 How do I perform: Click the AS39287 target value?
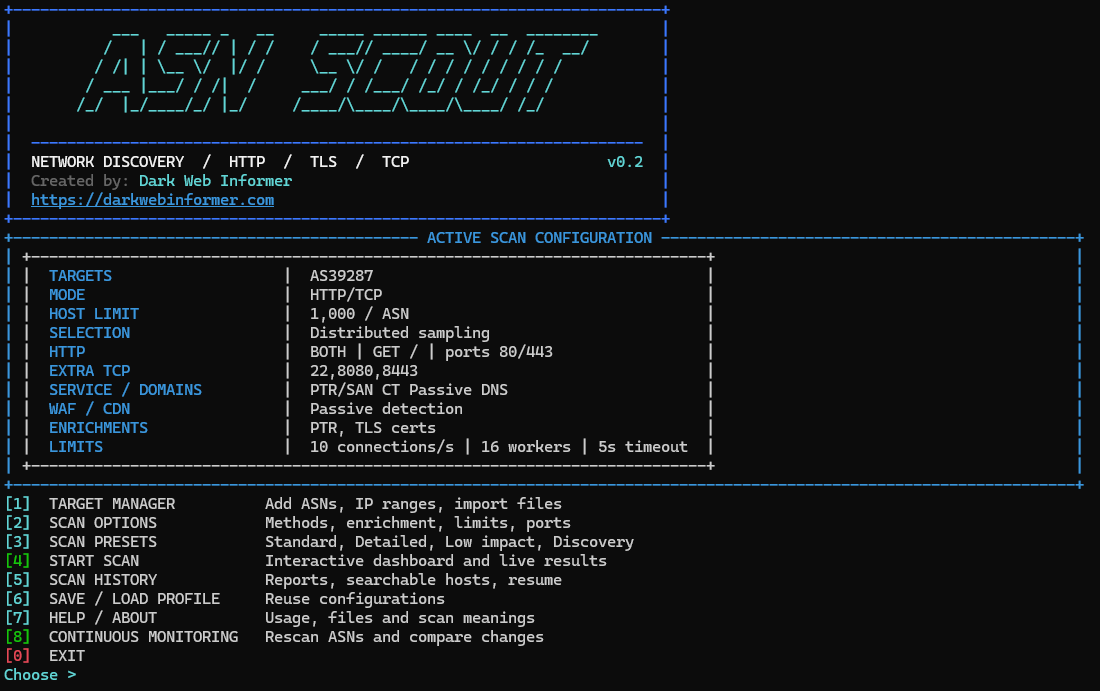coord(342,276)
